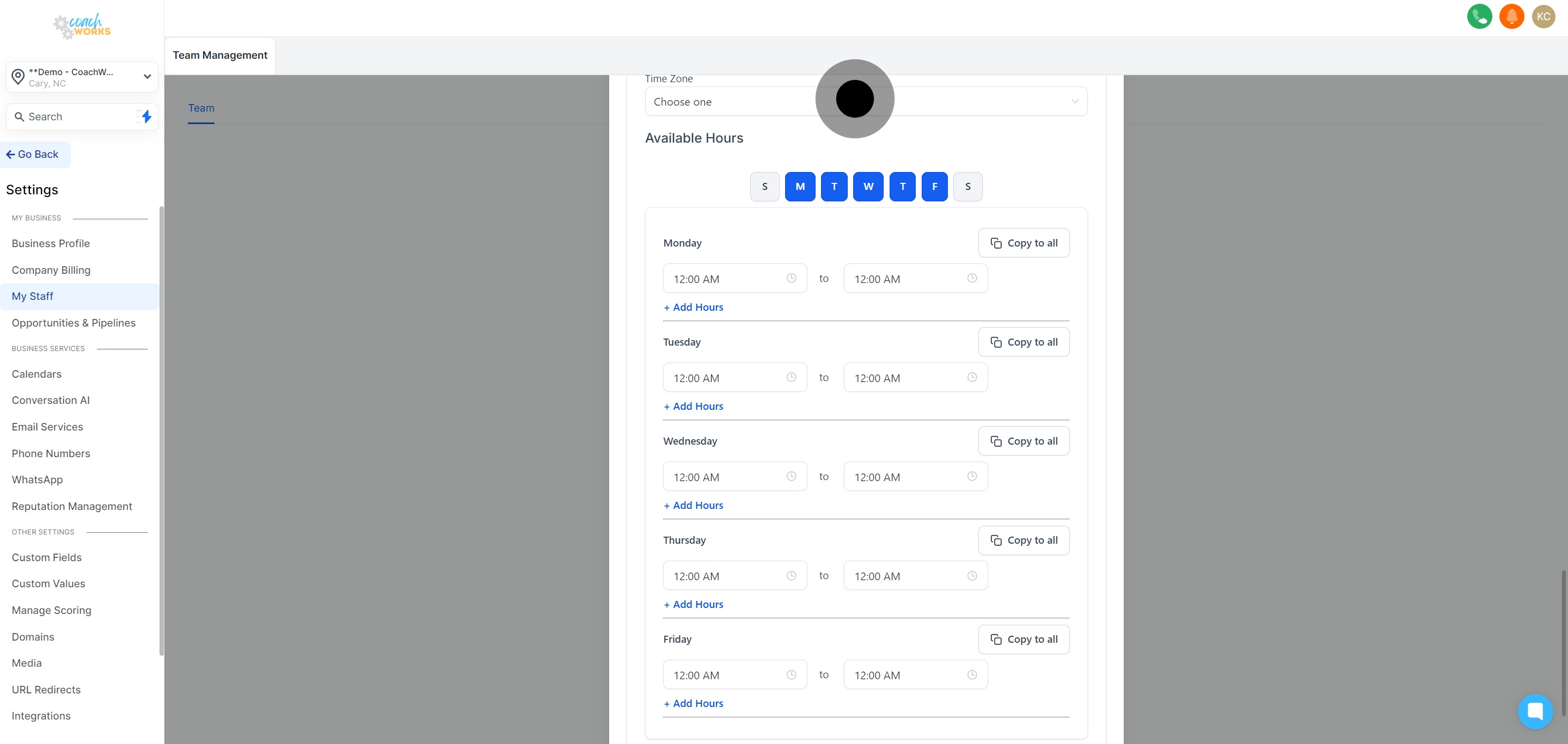Disable Monday day toggle
Screen dimensions: 1568x744
(800, 187)
